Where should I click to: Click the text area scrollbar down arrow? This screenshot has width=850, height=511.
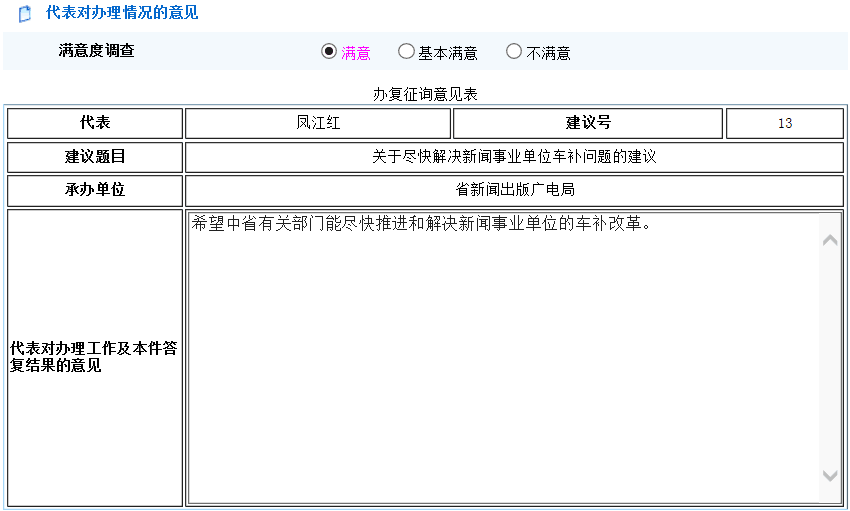pyautogui.click(x=830, y=476)
